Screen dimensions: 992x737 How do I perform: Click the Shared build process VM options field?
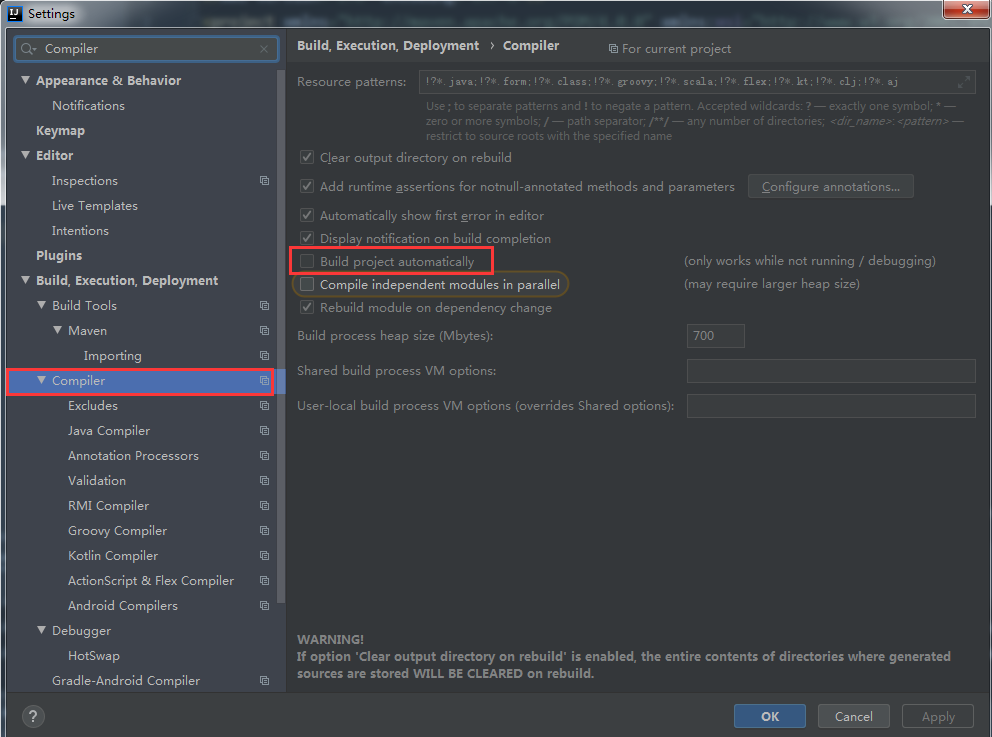coord(831,371)
